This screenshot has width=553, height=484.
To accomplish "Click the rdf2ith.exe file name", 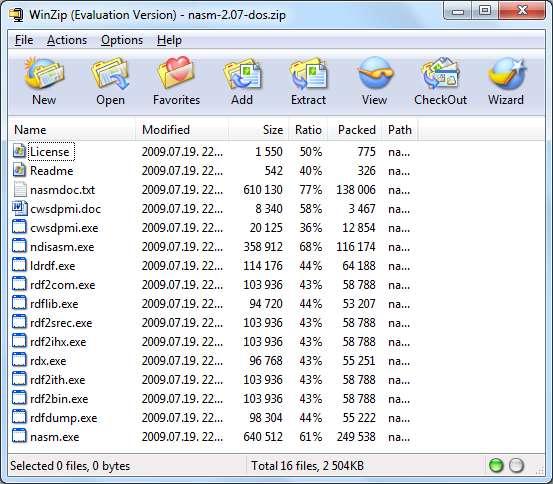I will (x=57, y=380).
